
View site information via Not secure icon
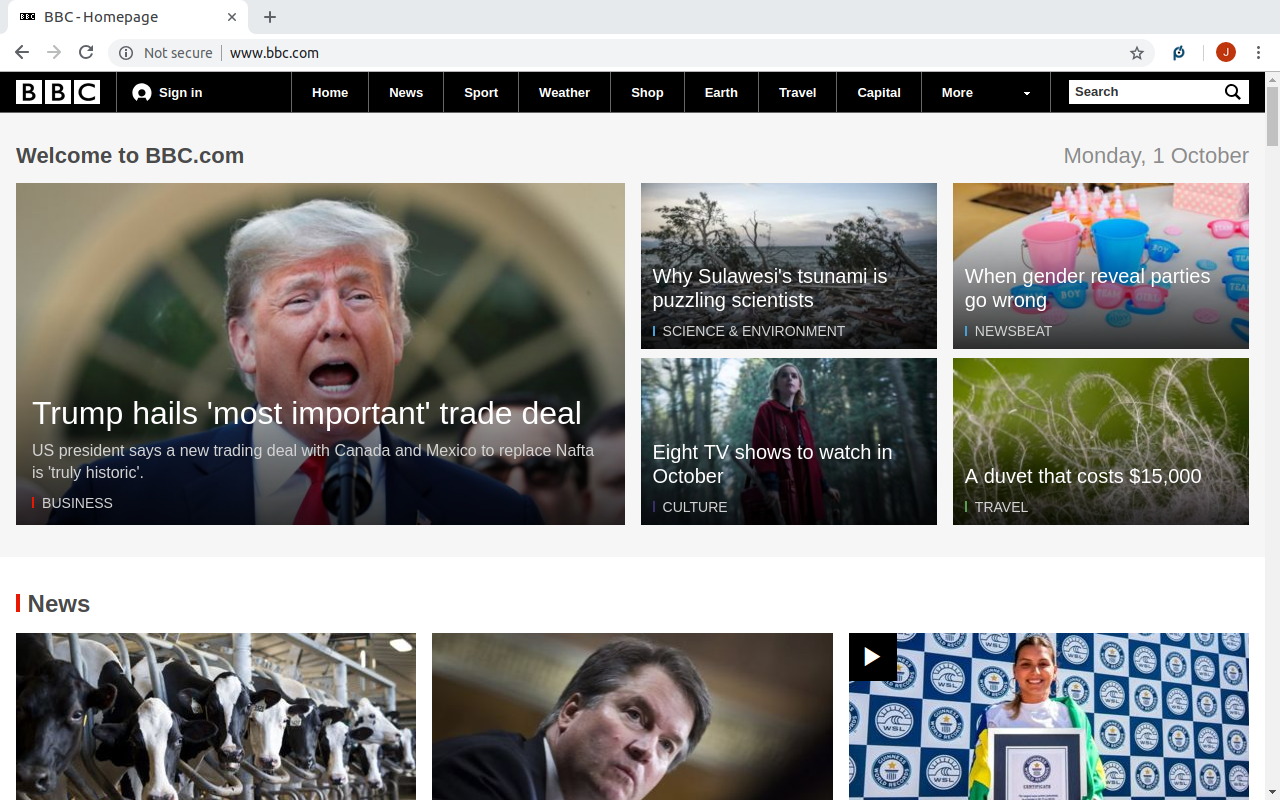coord(126,53)
